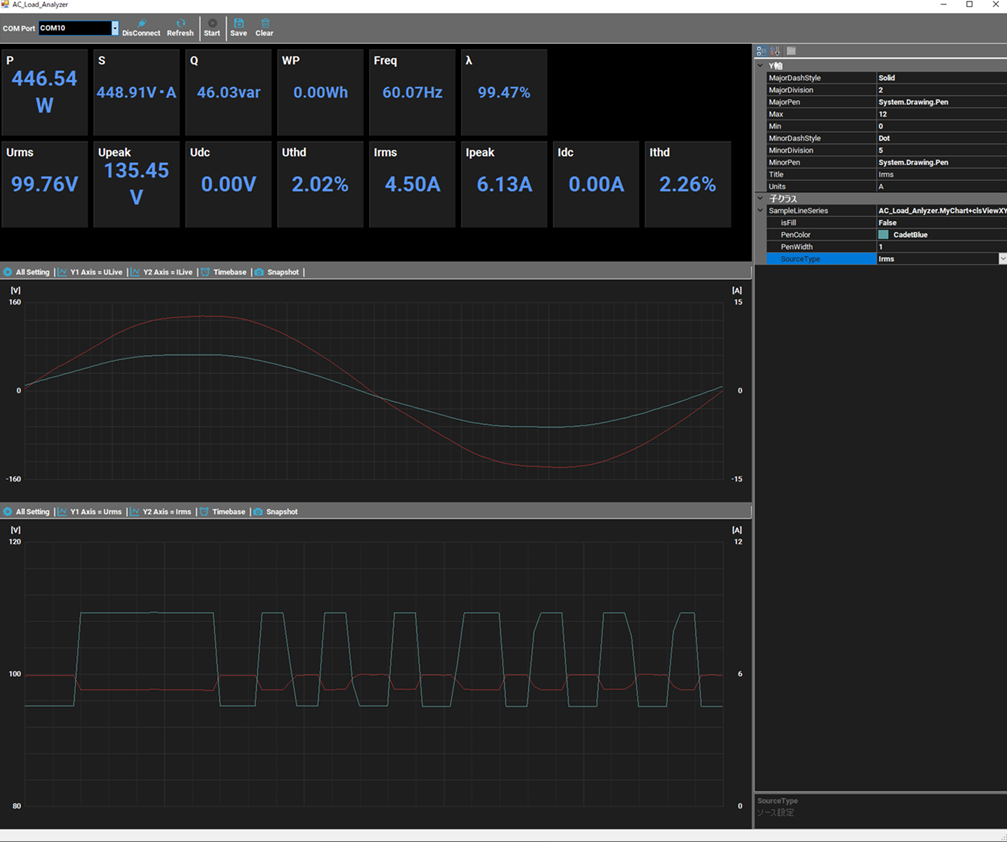Take a Snapshot of the upper waveform chart
The height and width of the screenshot is (842, 1007).
(276, 272)
